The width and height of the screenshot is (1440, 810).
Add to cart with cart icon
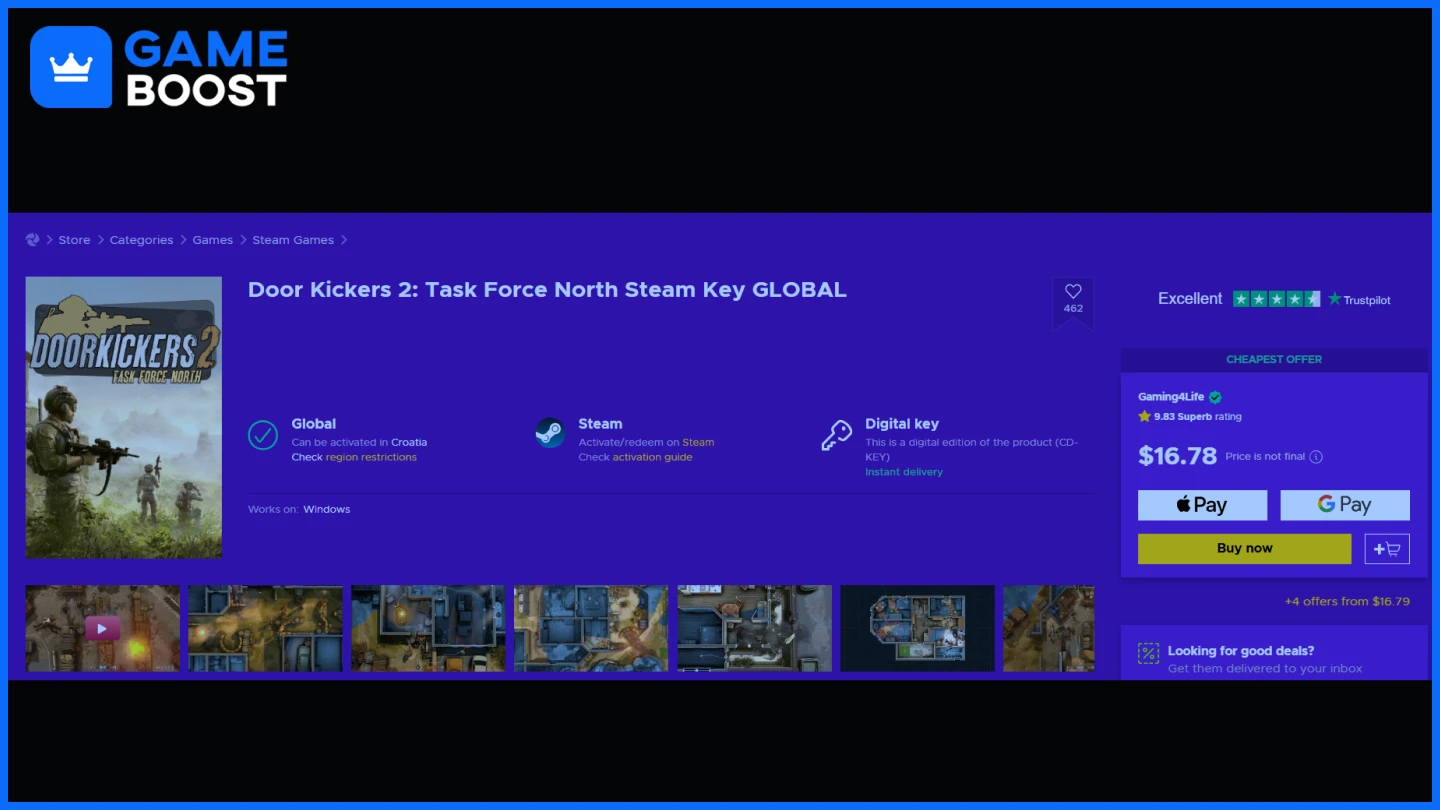[x=1387, y=549]
